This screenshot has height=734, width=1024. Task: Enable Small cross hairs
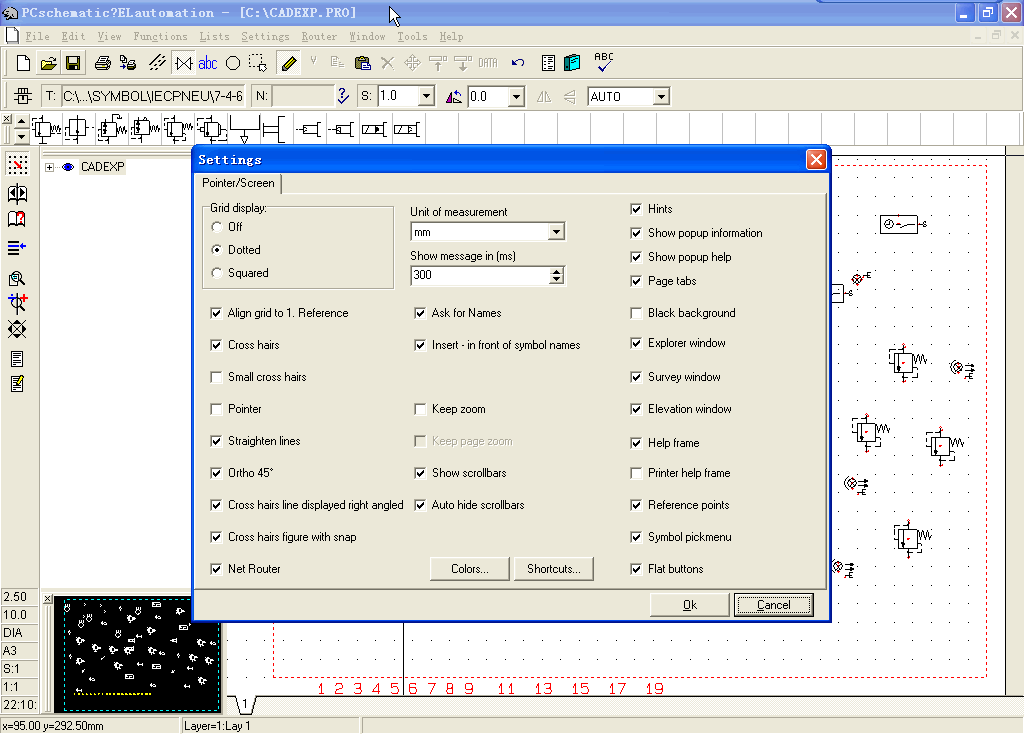click(216, 377)
